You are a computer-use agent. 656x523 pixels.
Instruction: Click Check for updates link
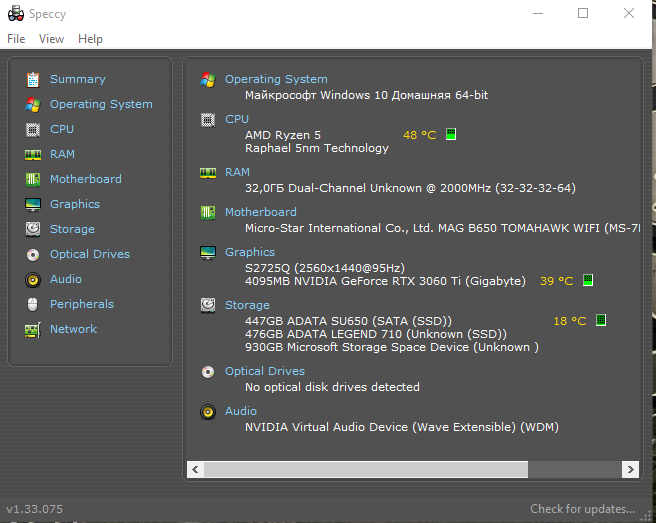(x=582, y=509)
